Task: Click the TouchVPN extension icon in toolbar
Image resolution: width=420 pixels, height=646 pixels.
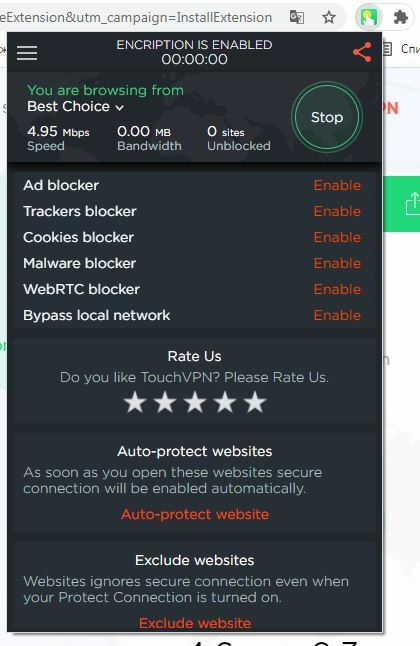Action: click(368, 17)
